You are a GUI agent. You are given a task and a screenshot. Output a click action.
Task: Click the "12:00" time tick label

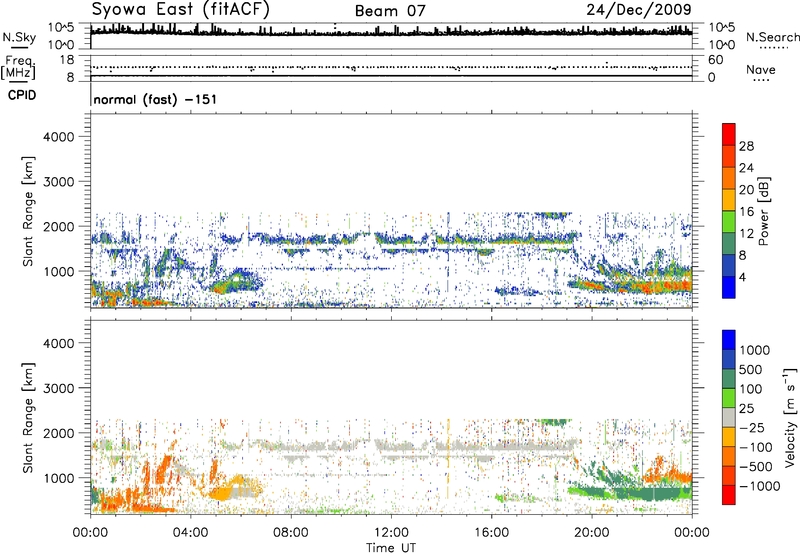tap(391, 533)
